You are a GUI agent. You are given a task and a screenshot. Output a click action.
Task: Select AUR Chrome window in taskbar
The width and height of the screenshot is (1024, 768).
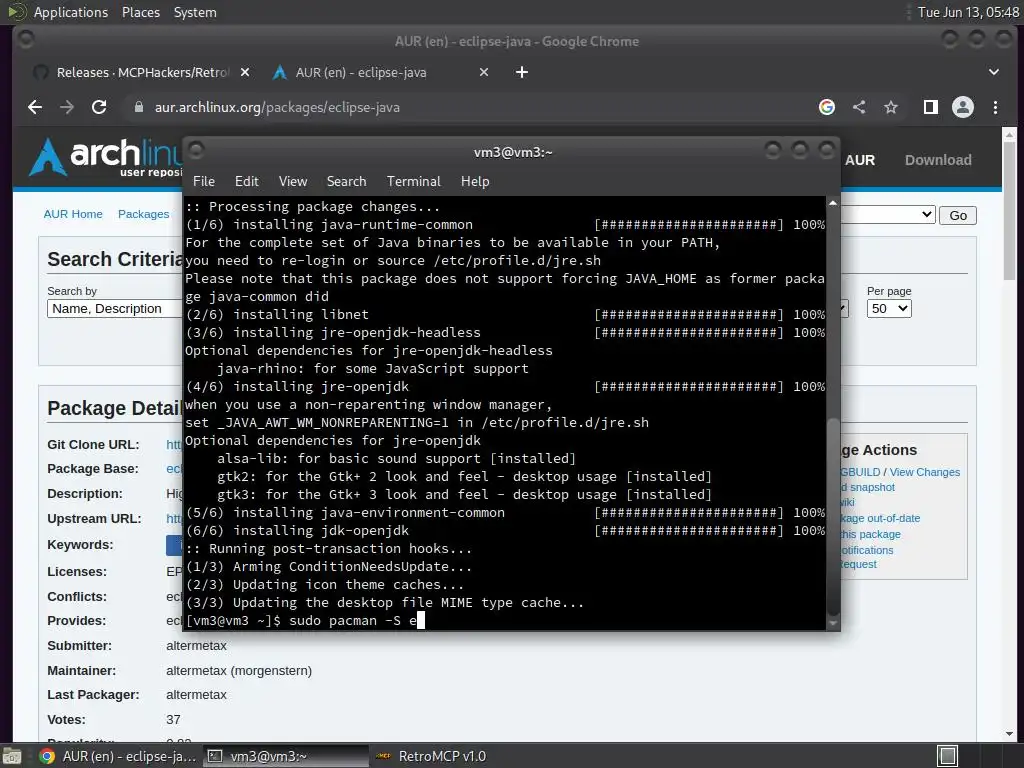[x=118, y=756]
